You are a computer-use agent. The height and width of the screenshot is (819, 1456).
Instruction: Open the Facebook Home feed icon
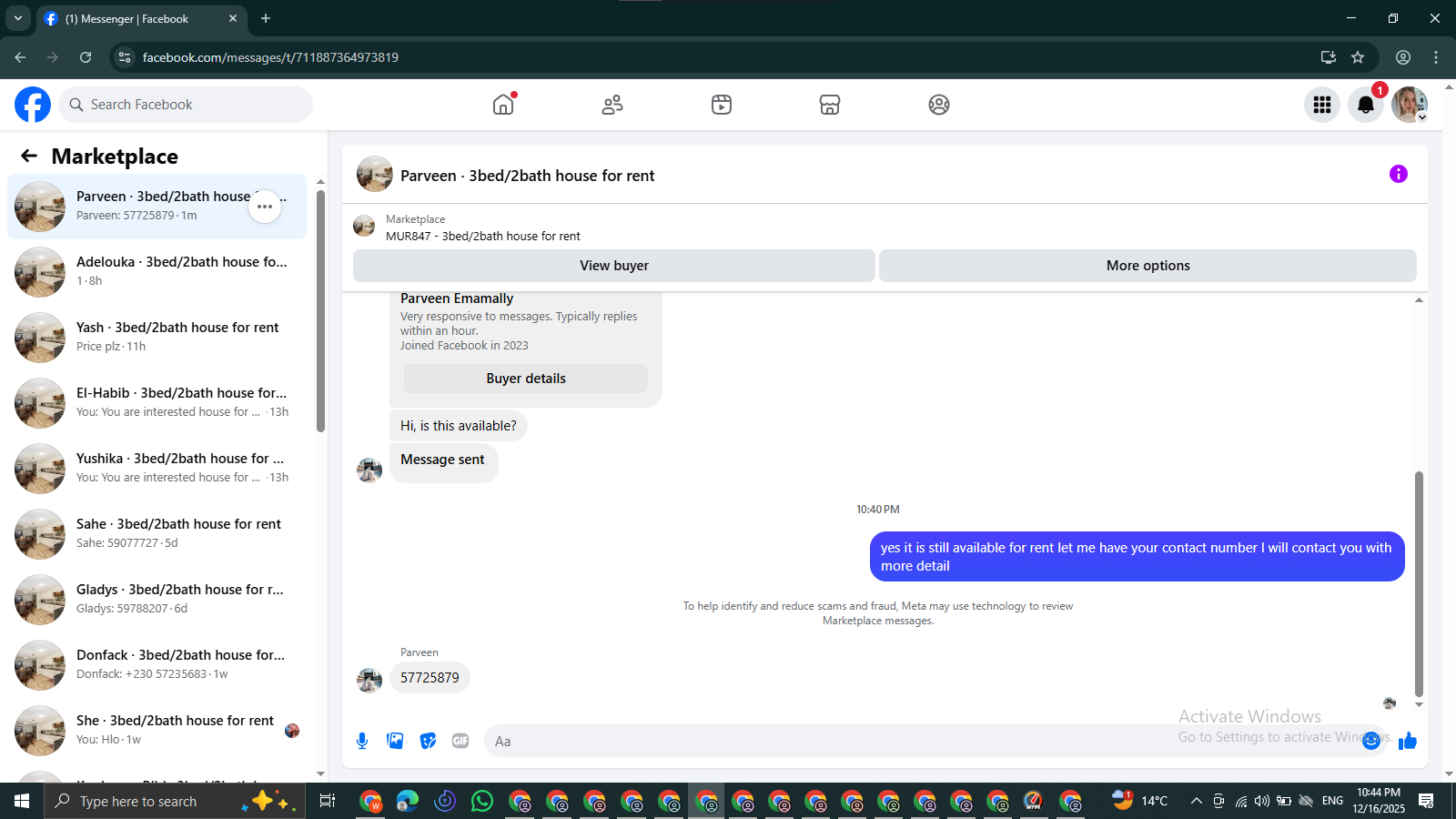coord(503,105)
